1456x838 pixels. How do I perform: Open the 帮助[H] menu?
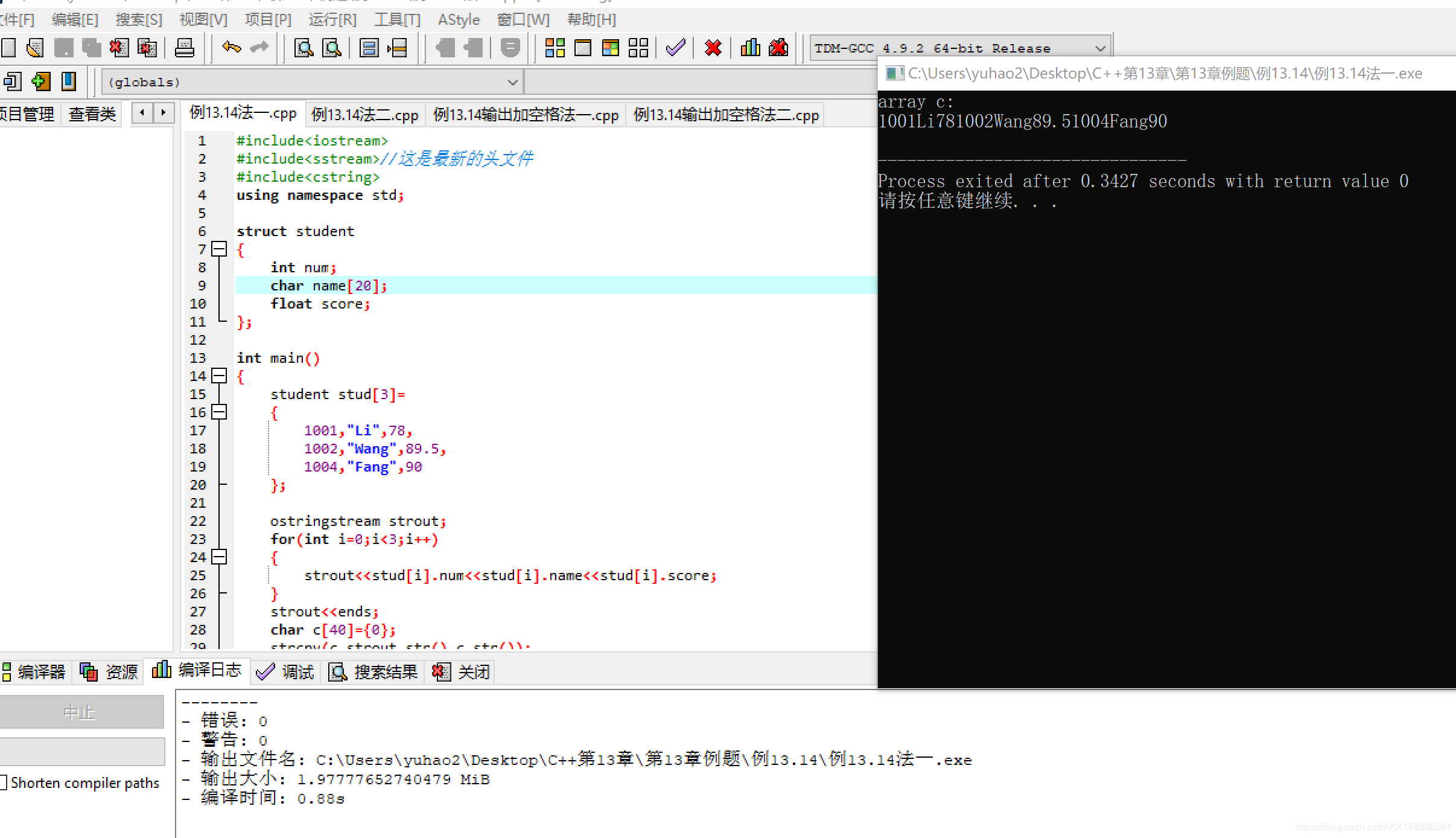click(x=591, y=20)
